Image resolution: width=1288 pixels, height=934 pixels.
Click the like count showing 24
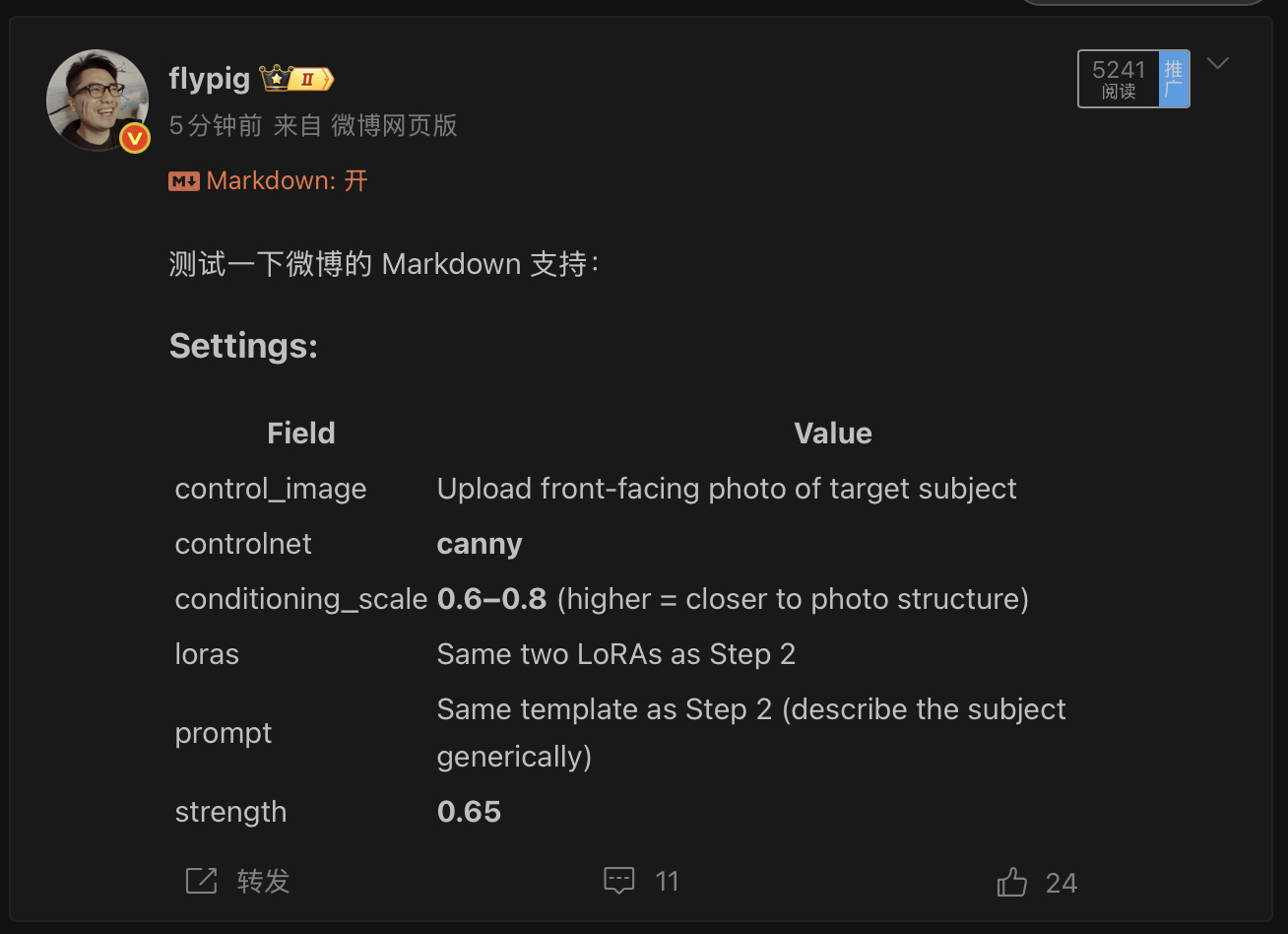tap(1063, 883)
